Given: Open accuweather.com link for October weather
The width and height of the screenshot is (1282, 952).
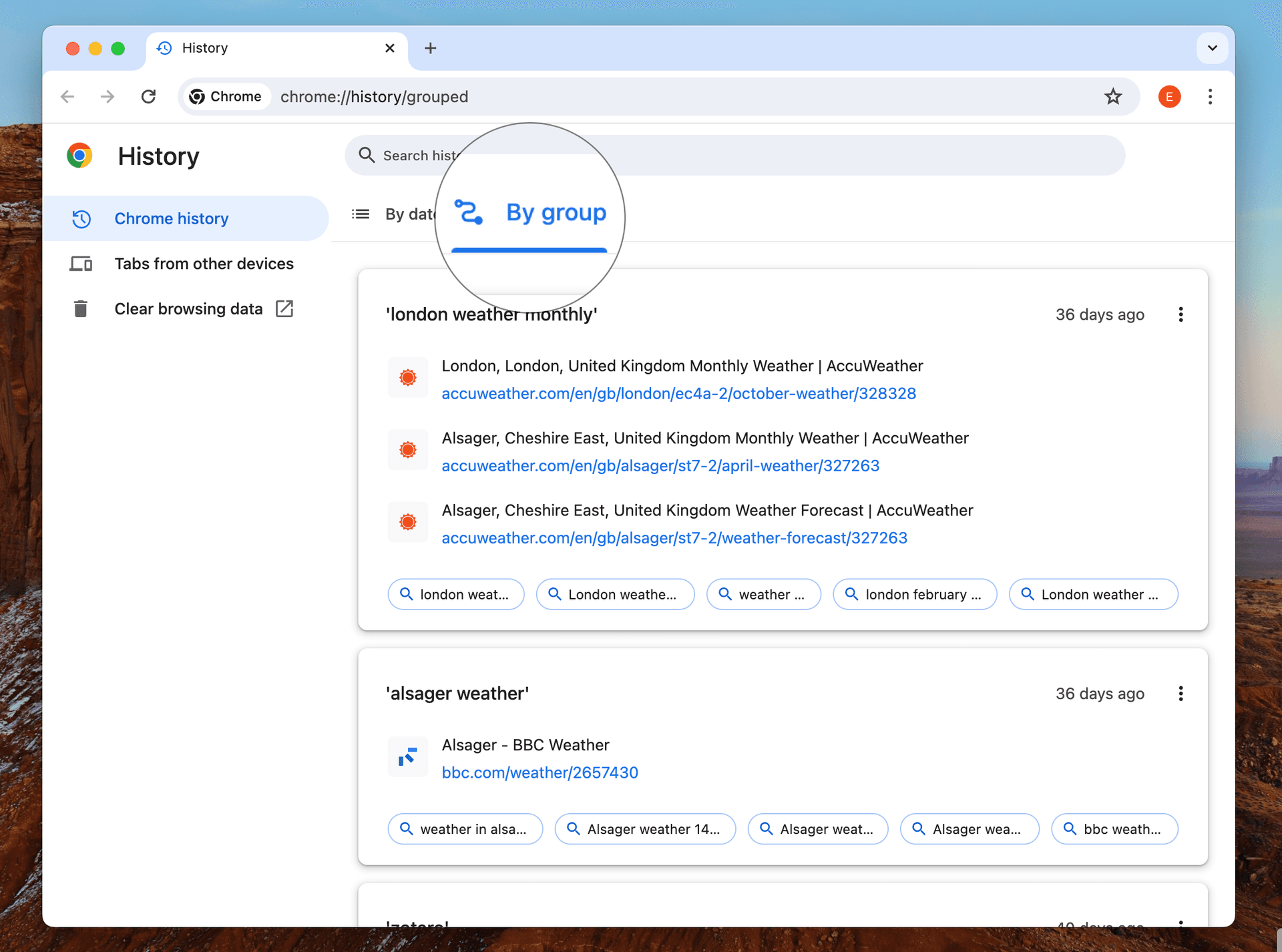Looking at the screenshot, I should [x=678, y=394].
